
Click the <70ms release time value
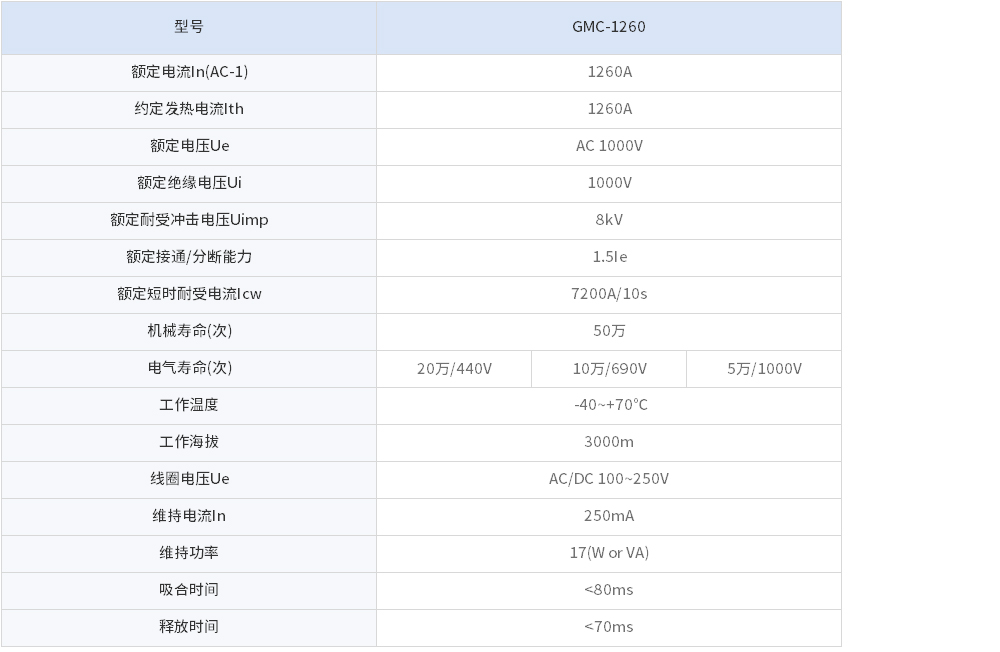coord(608,627)
